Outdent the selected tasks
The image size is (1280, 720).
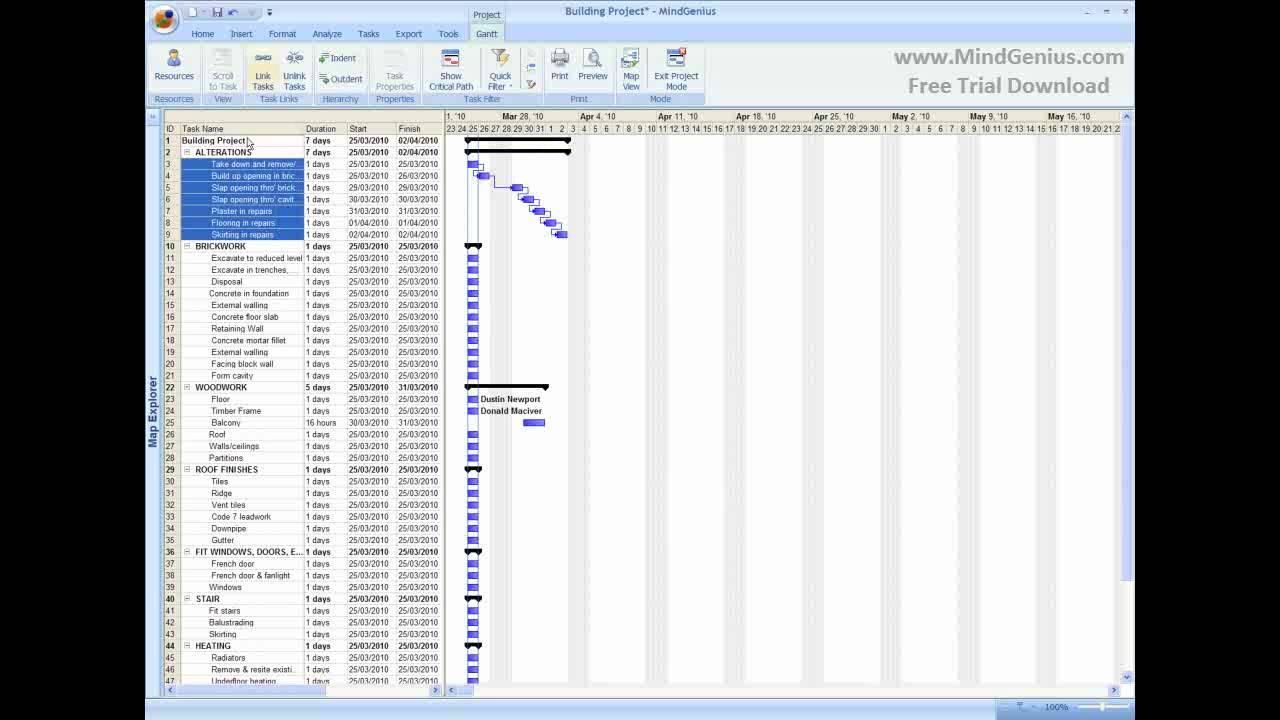pyautogui.click(x=341, y=79)
